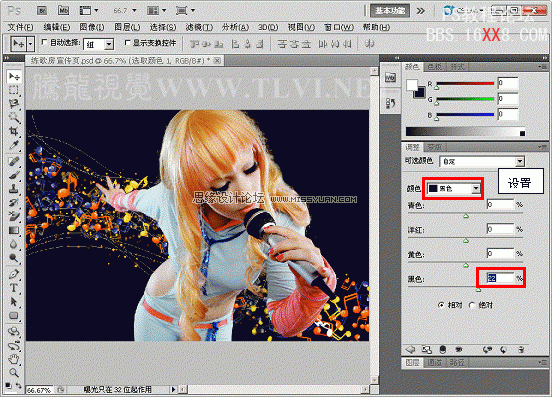552x397 pixels.
Task: Toggle adjustment layer visibility eye icon
Action: (x=459, y=349)
